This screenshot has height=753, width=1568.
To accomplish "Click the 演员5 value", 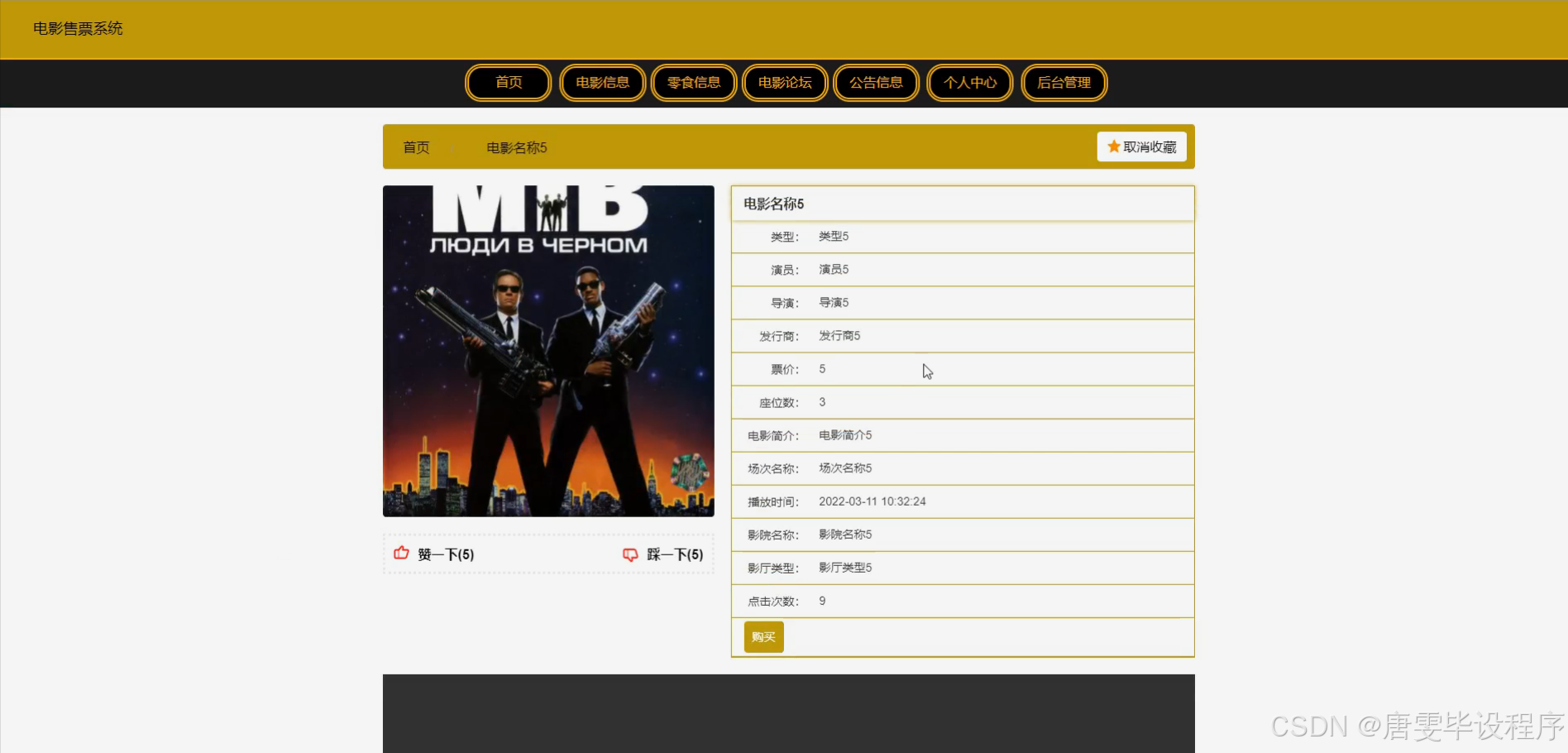I will 834,269.
